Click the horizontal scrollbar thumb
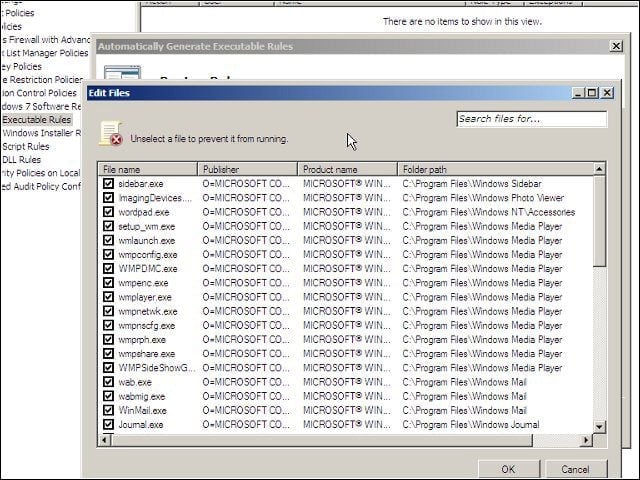640x480 pixels. pyautogui.click(x=322, y=440)
